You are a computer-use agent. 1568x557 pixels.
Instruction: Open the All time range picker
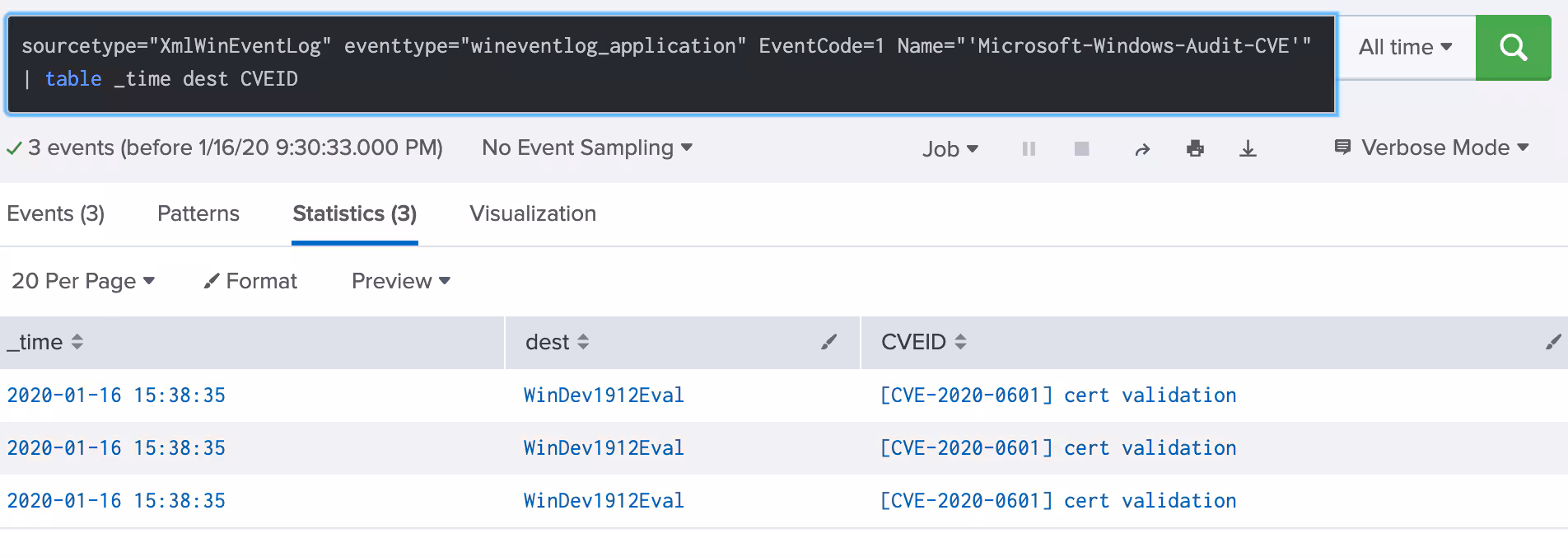[1405, 48]
